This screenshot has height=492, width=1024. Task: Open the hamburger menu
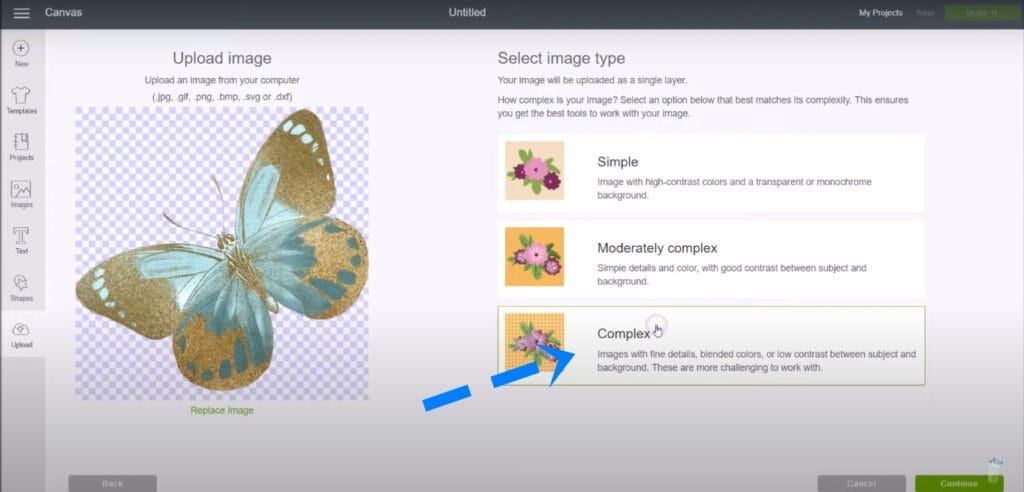(x=21, y=13)
